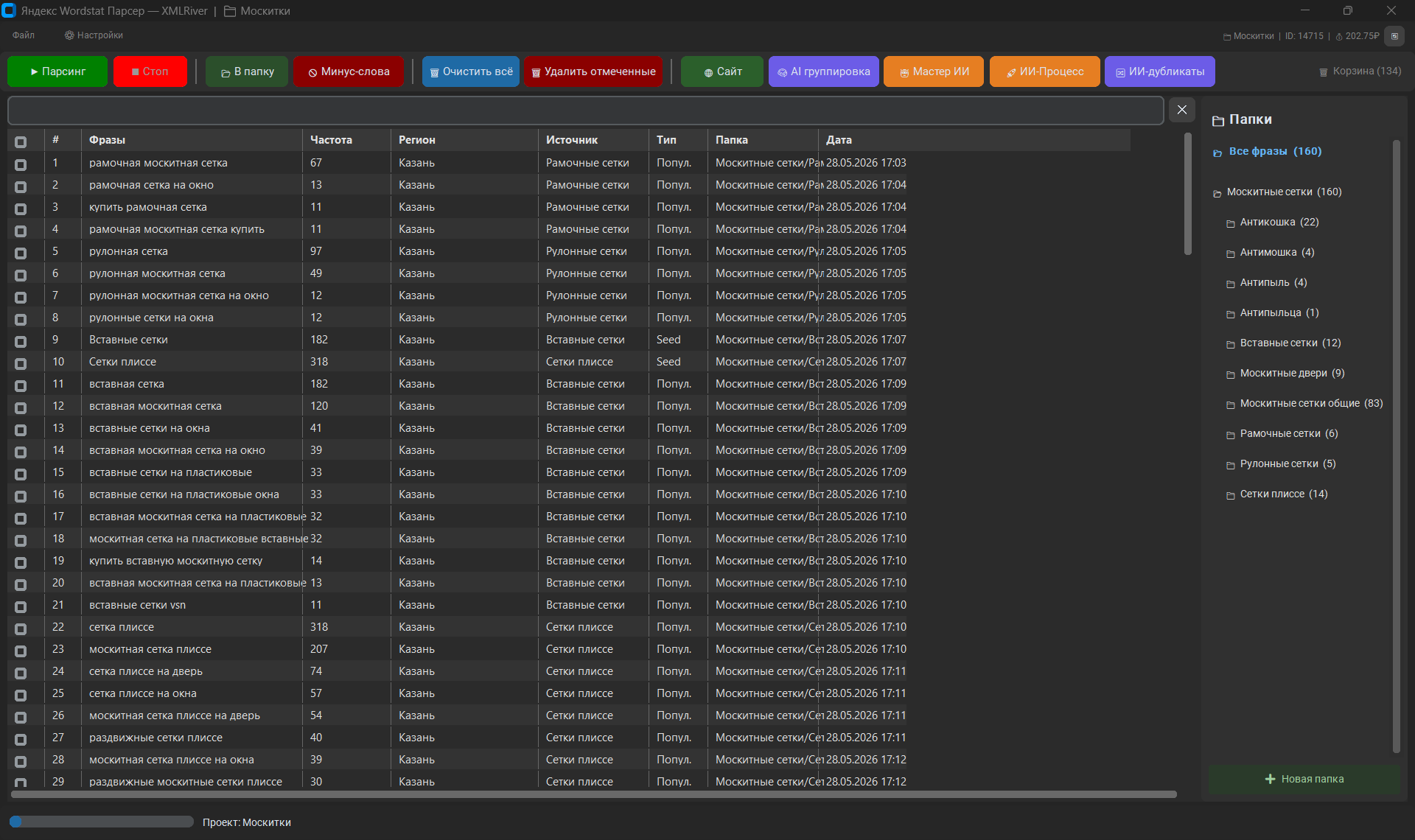
Task: Open the Вставные сетки (12) folder
Action: 1290,343
